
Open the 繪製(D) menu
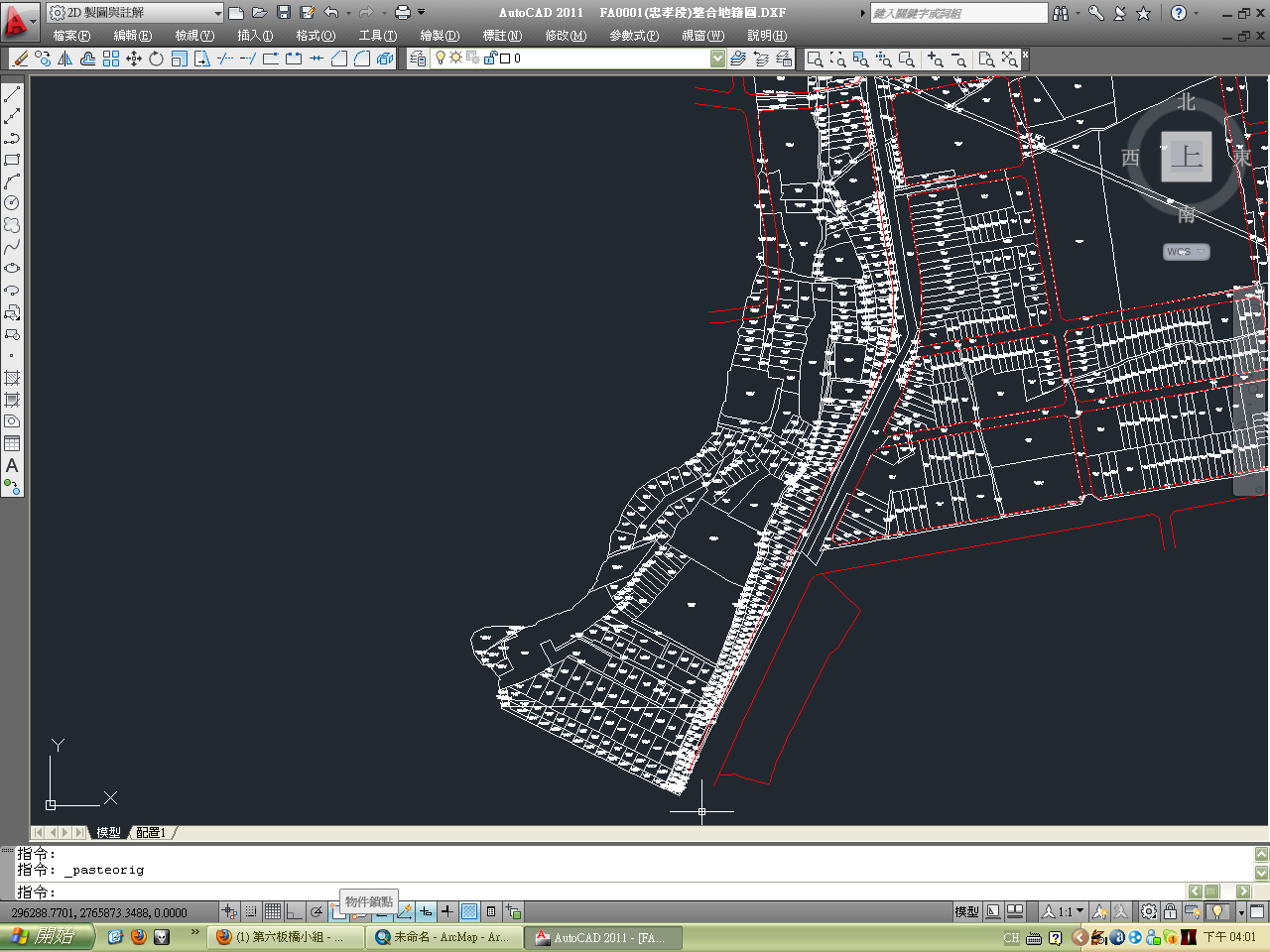click(440, 36)
